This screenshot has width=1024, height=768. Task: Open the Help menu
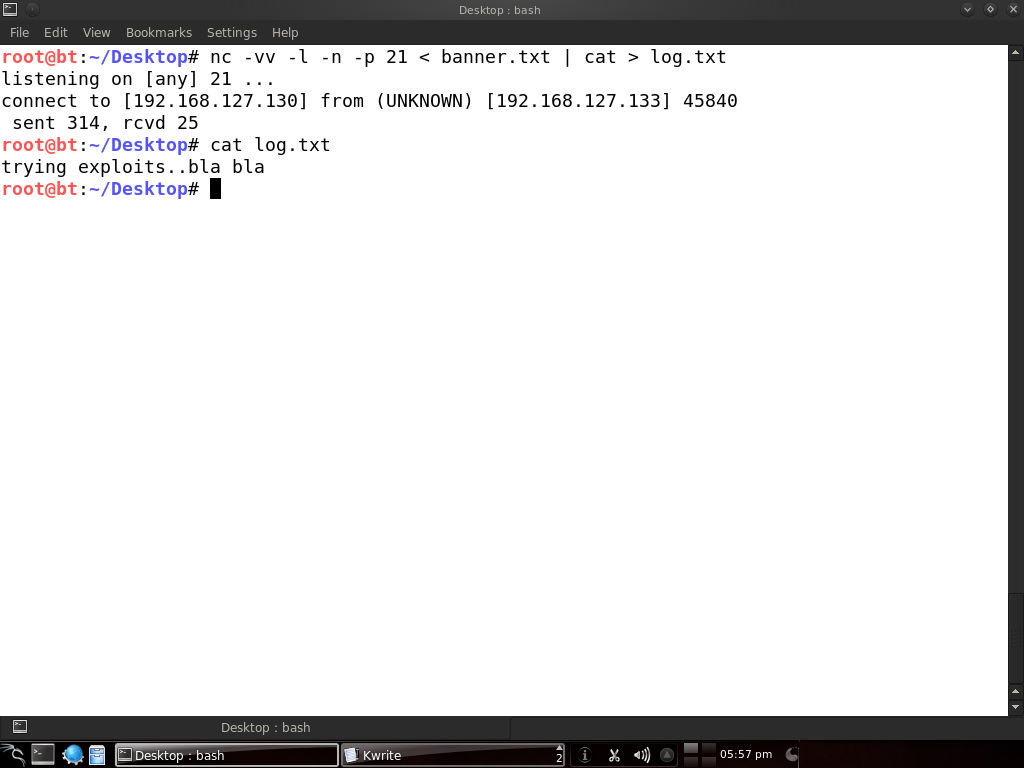tap(285, 32)
